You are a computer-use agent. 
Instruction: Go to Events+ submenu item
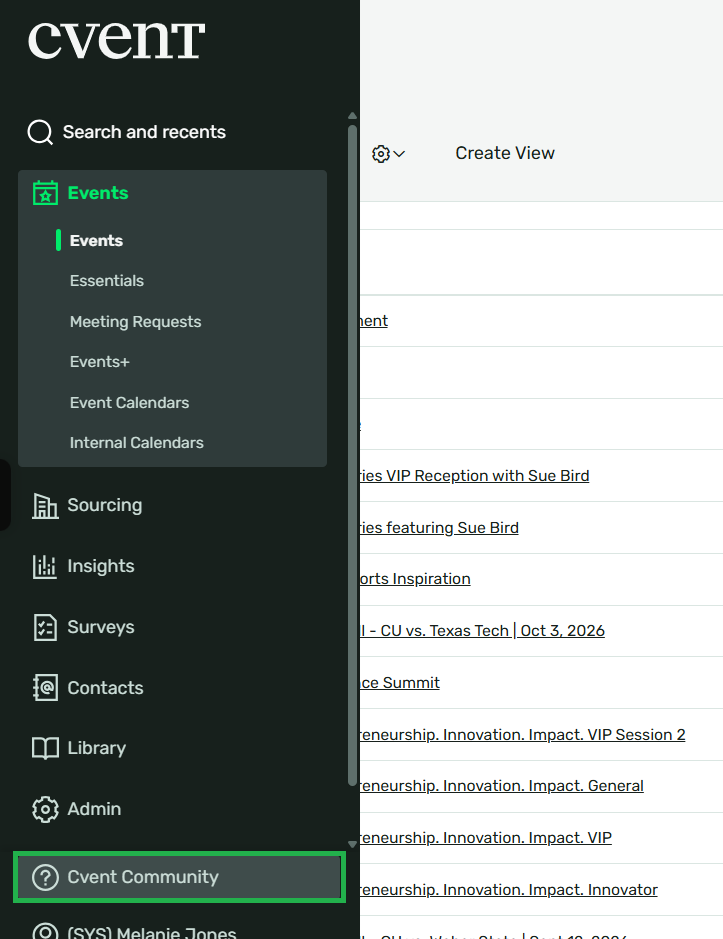tap(99, 362)
